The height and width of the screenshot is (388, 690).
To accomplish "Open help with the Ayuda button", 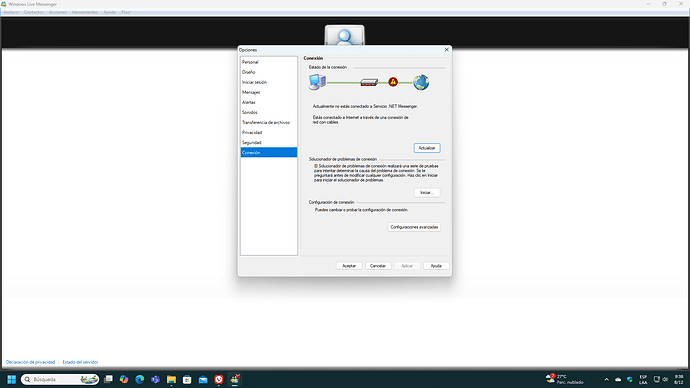I will click(436, 266).
